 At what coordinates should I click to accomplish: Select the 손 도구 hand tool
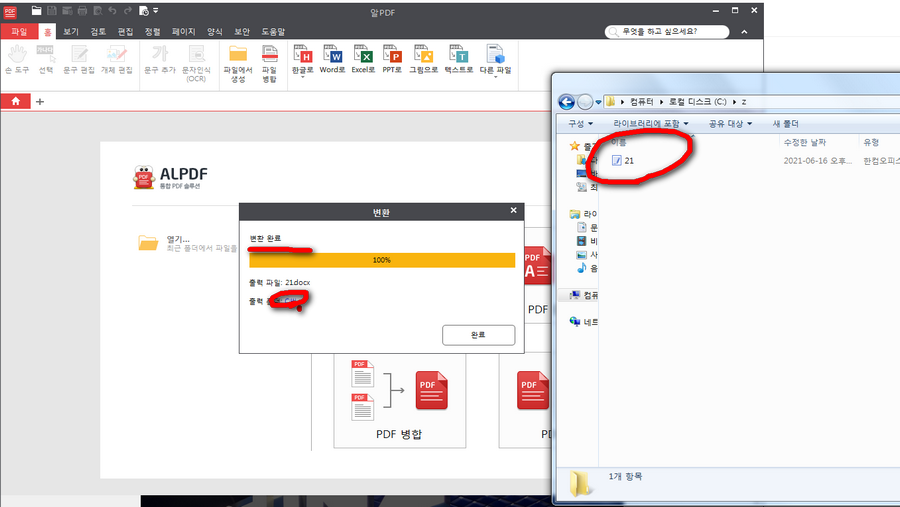tap(17, 59)
